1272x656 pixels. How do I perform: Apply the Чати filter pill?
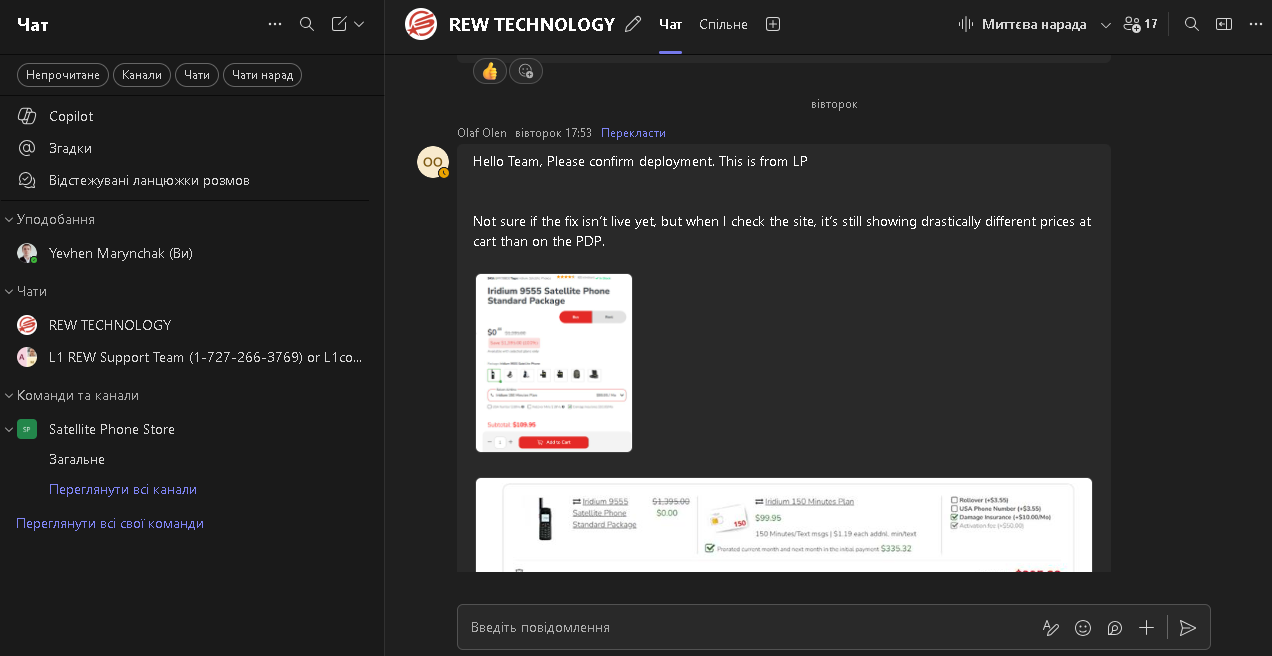coord(197,75)
